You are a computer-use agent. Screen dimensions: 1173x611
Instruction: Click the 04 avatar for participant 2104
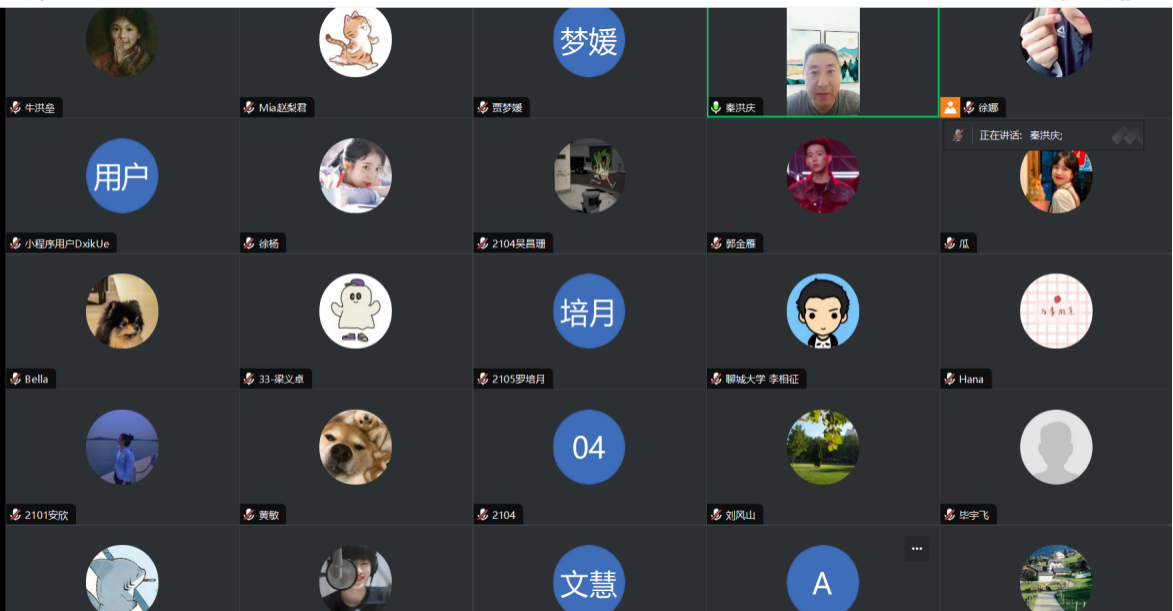pos(589,447)
